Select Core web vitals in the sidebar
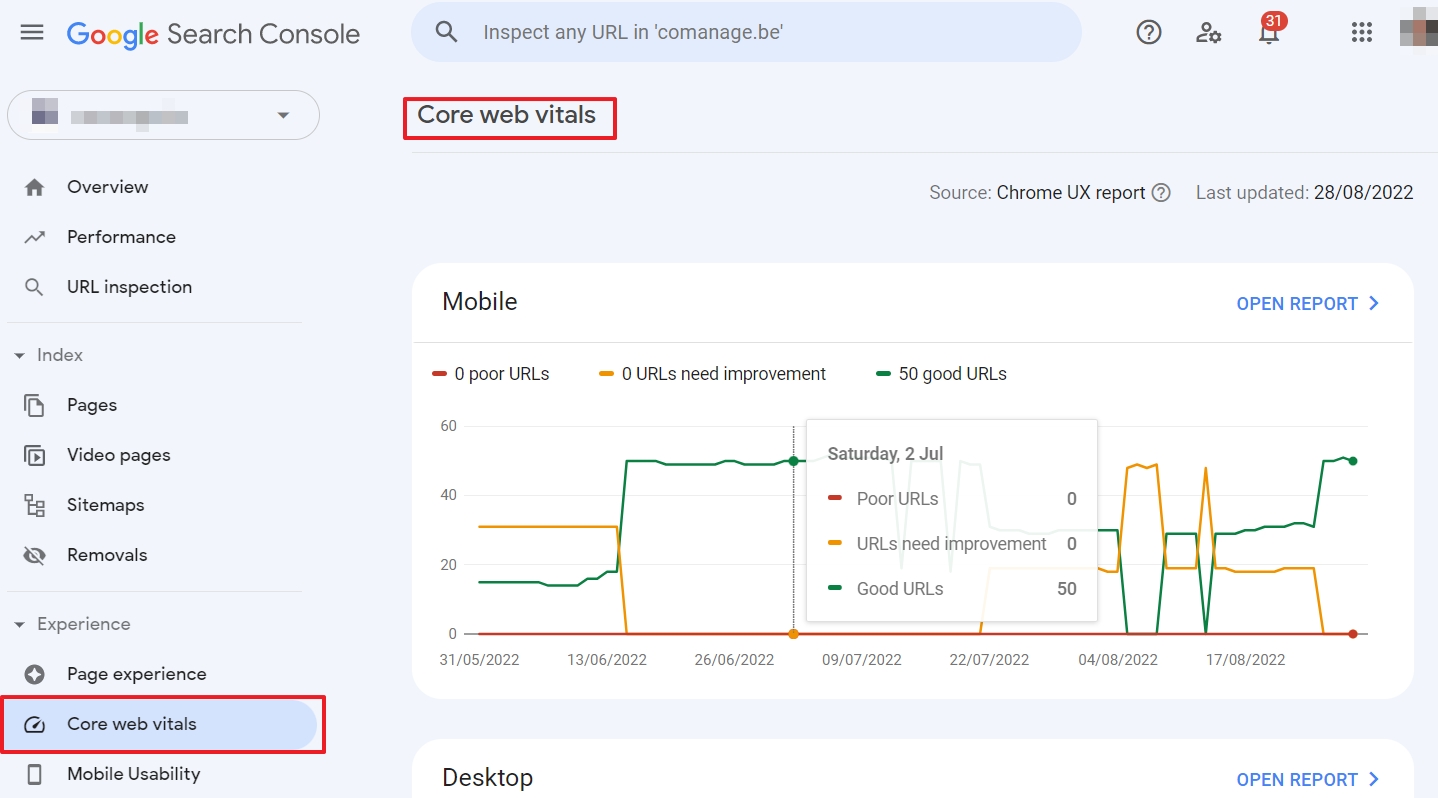 (x=160, y=724)
